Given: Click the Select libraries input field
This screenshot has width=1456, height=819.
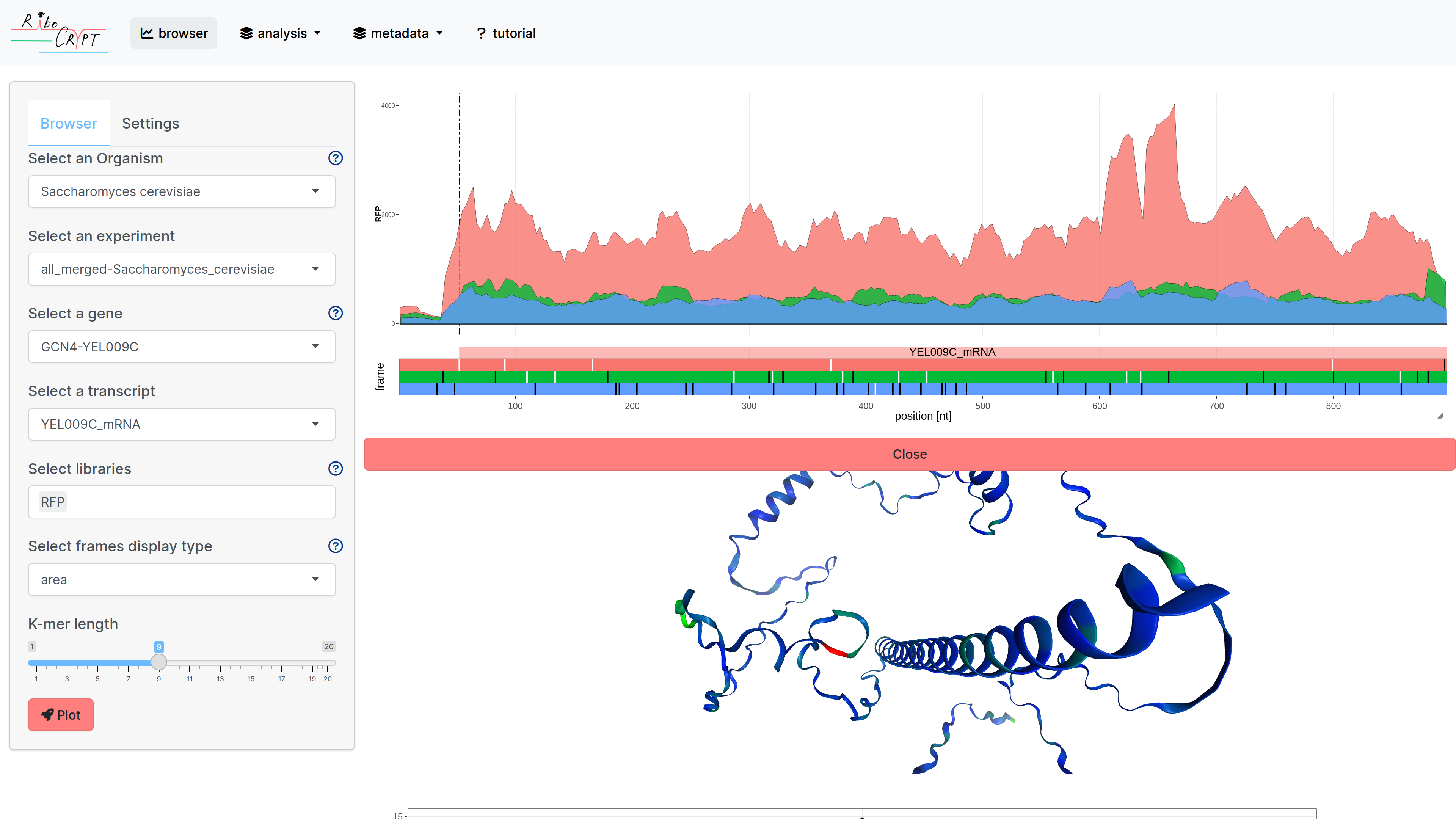Looking at the screenshot, I should pos(198,502).
